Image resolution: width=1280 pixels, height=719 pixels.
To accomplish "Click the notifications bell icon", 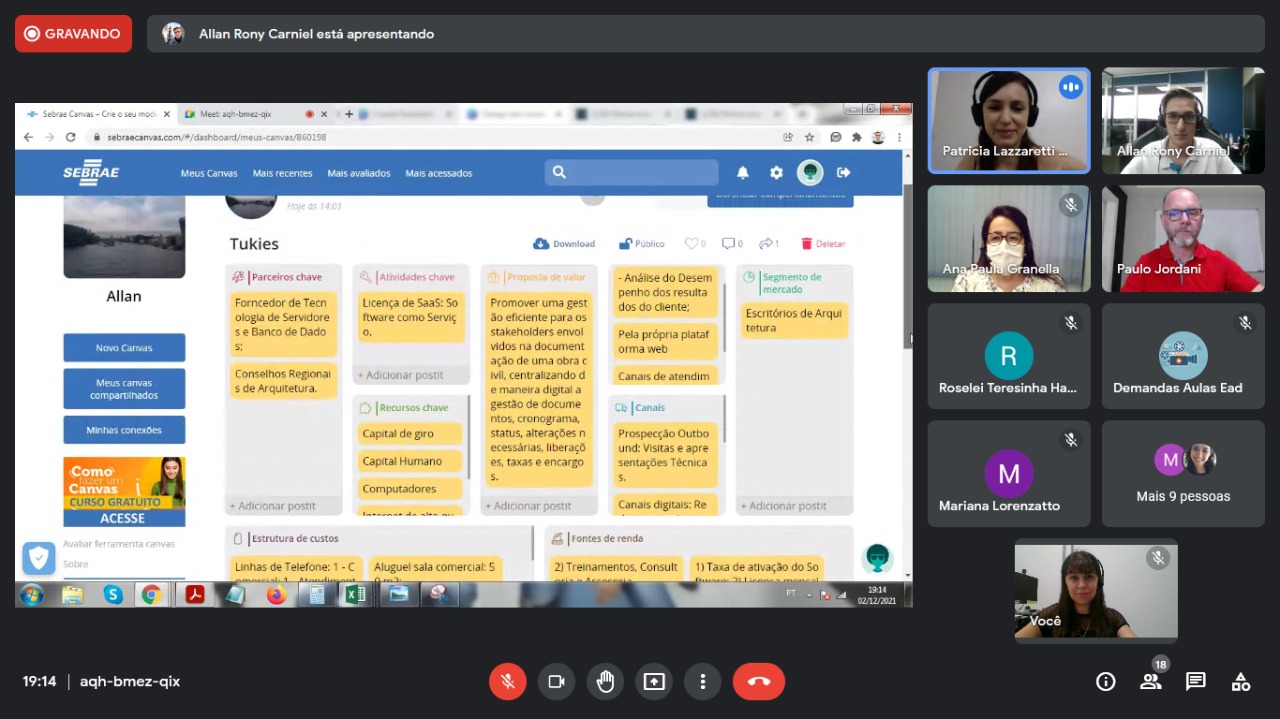I will point(743,173).
